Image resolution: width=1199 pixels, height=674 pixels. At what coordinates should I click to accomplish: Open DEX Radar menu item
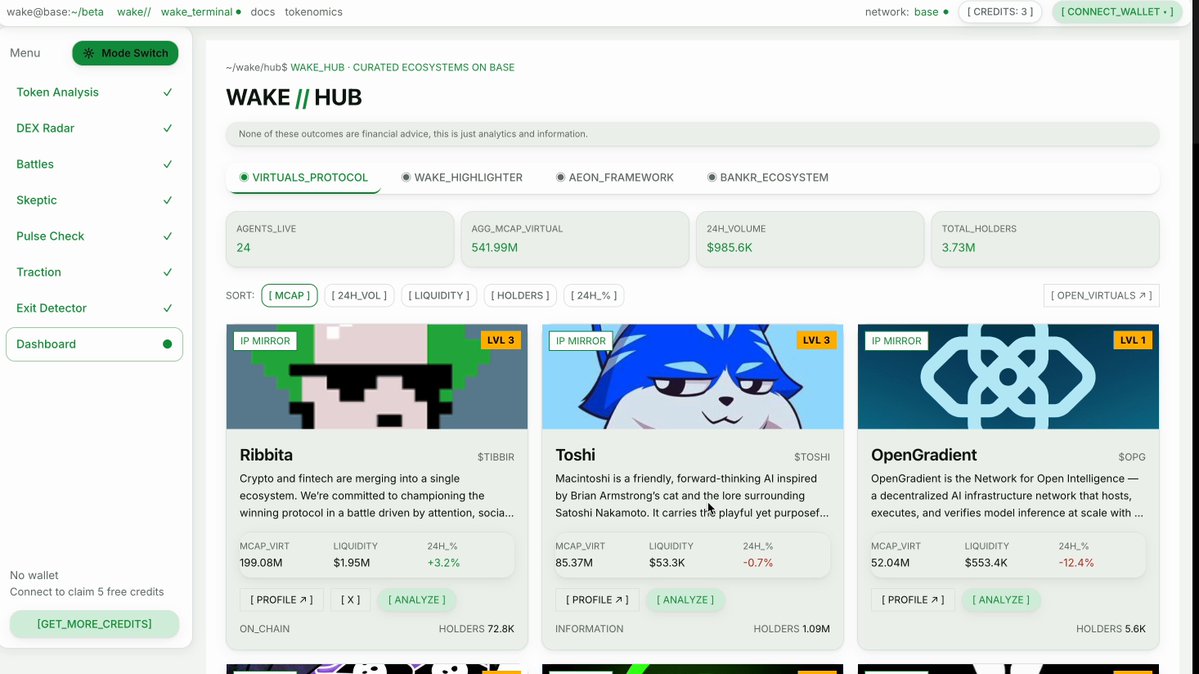94,128
